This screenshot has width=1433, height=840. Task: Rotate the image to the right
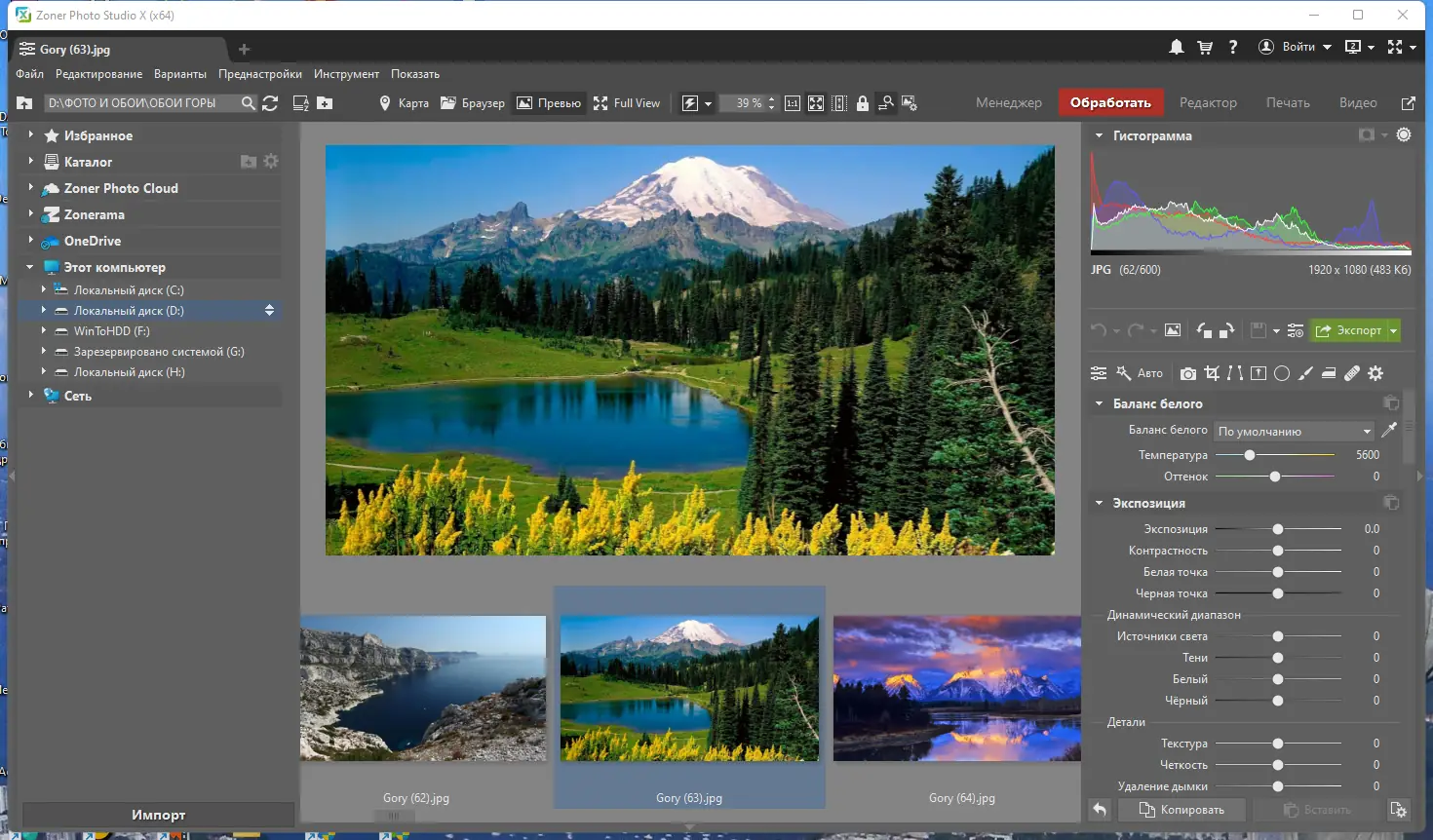1227,330
